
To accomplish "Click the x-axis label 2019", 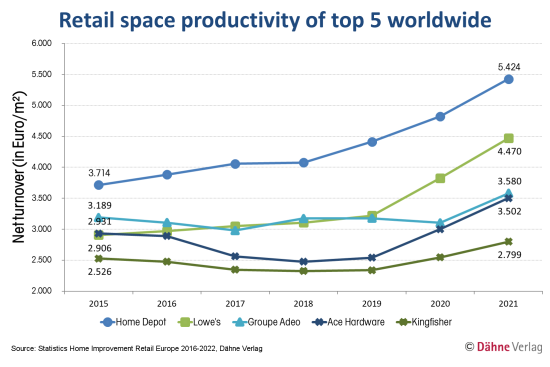I will point(372,304).
